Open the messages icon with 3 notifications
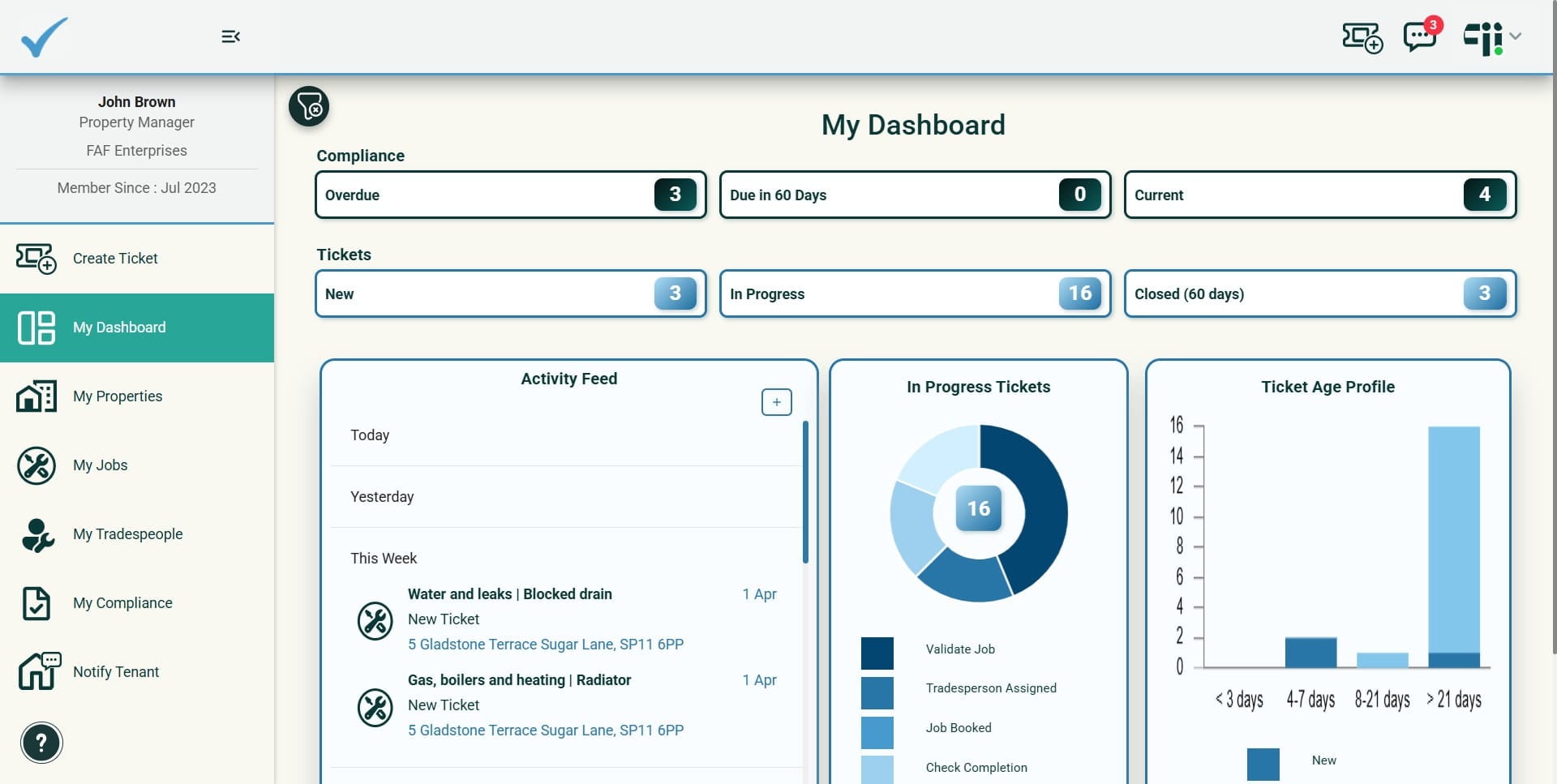The image size is (1557, 784). click(x=1419, y=37)
